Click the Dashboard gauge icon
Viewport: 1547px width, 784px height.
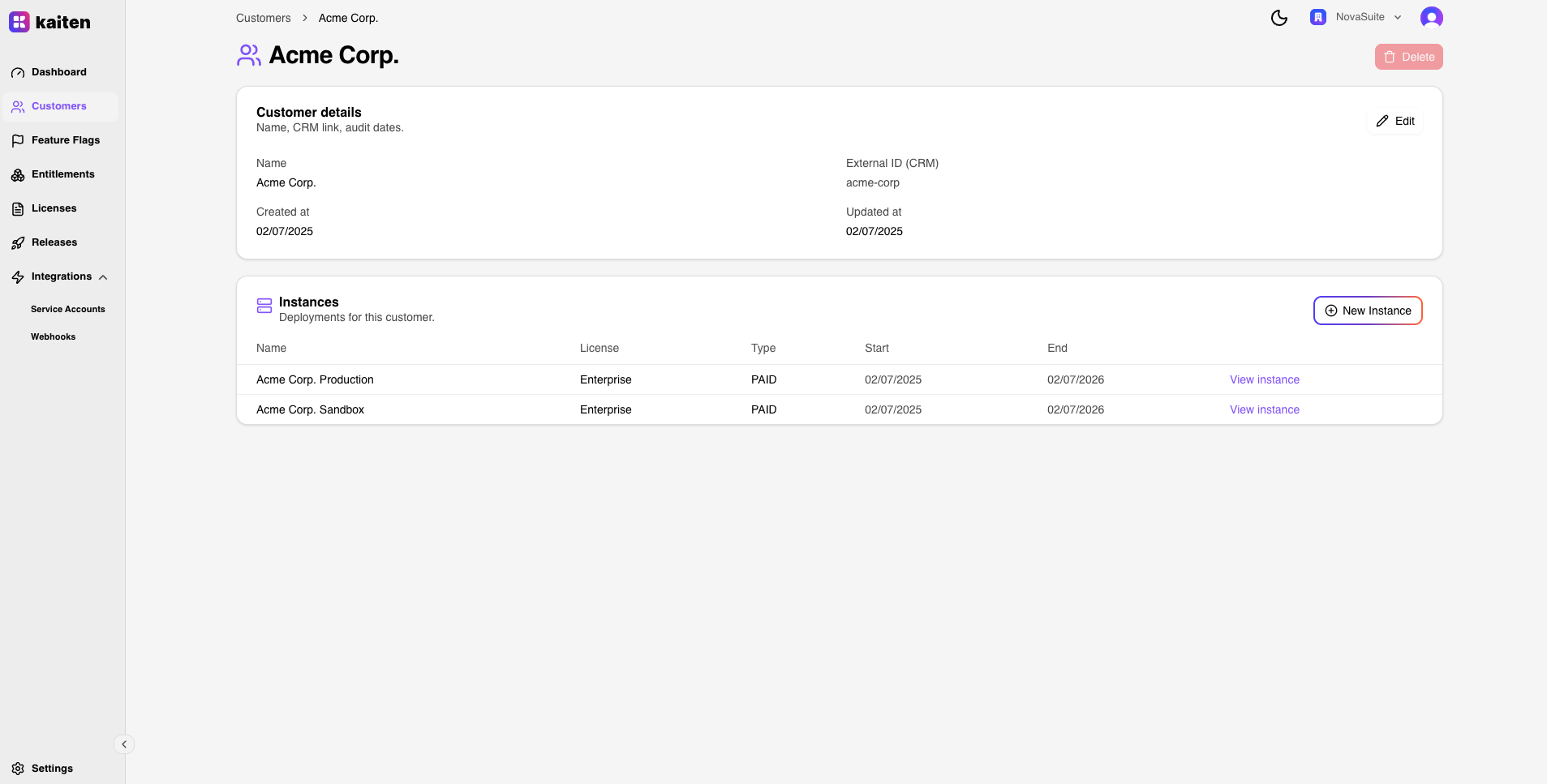[18, 73]
